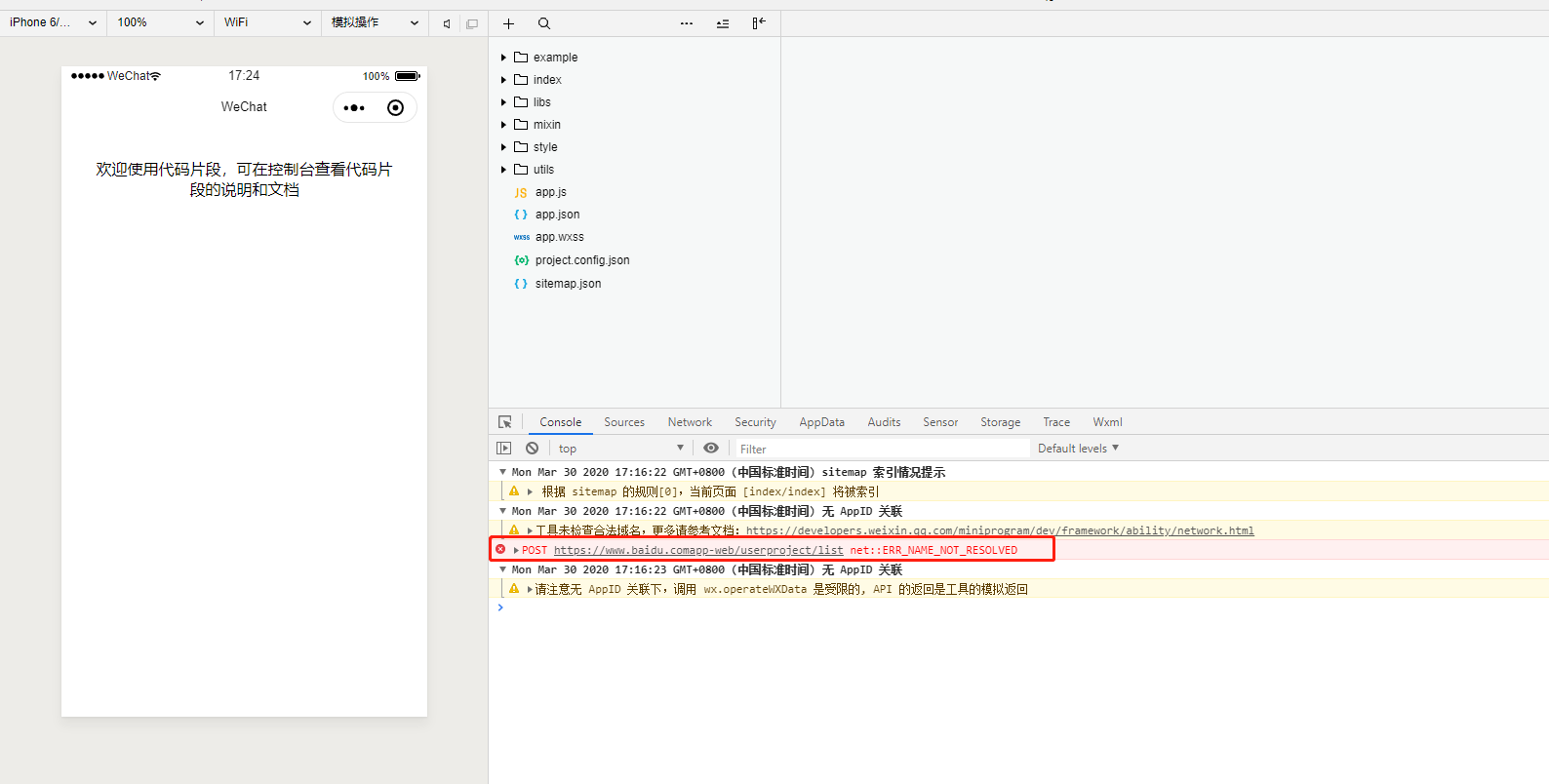This screenshot has height=784, width=1549.
Task: Switch to the Console tab
Action: [561, 422]
